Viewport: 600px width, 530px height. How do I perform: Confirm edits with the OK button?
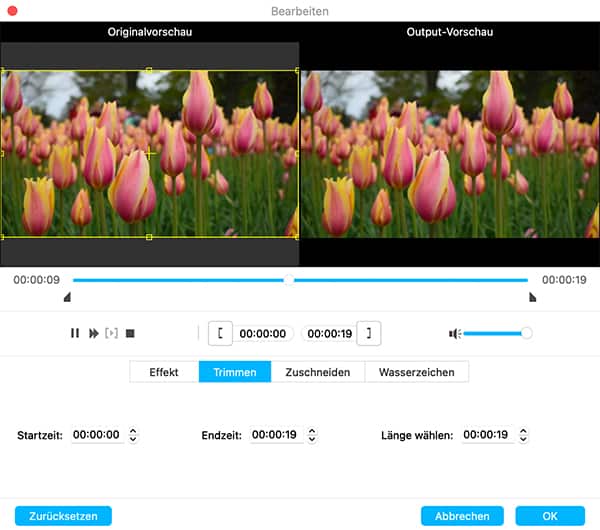[550, 516]
